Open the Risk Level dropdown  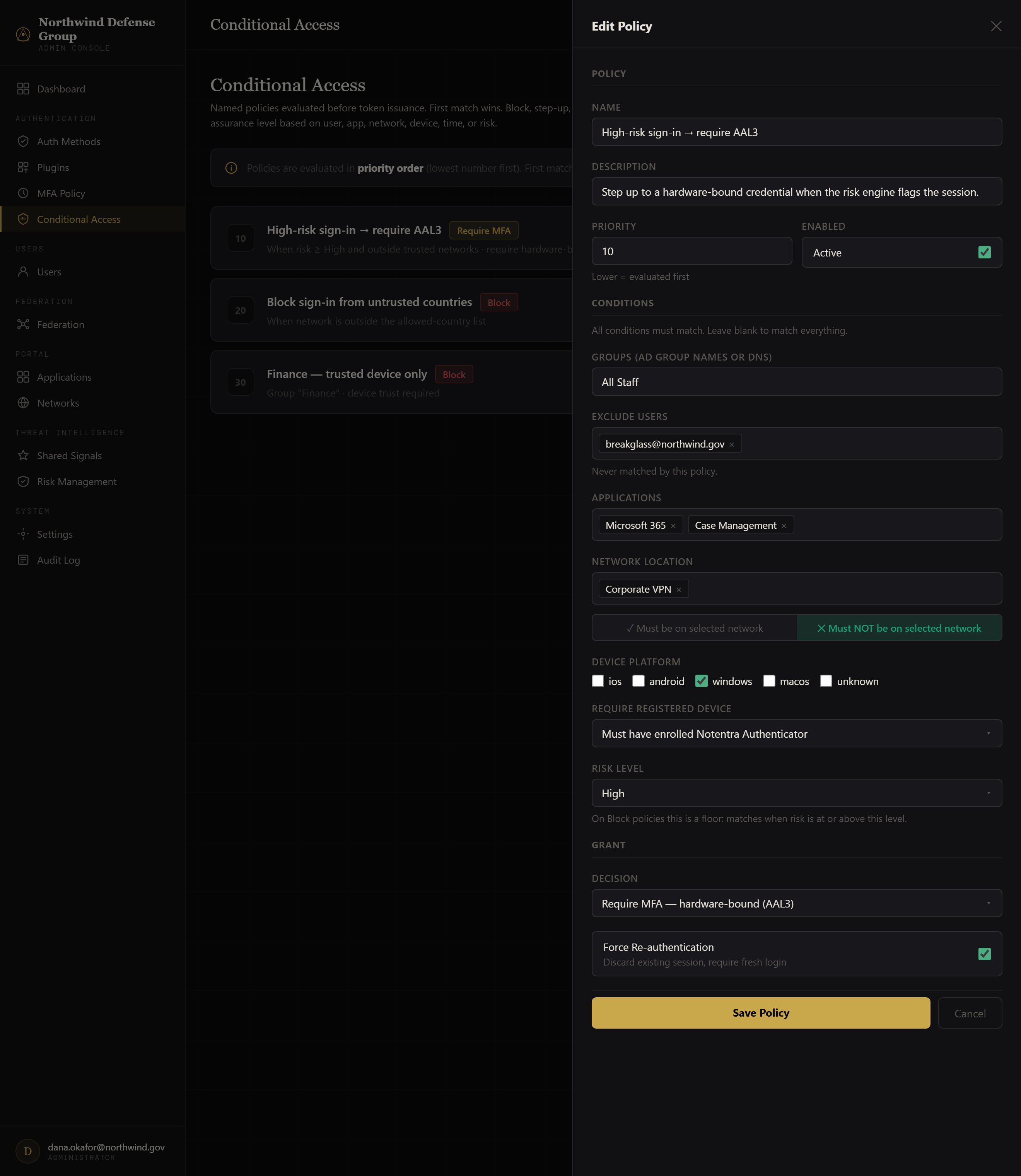coord(797,793)
